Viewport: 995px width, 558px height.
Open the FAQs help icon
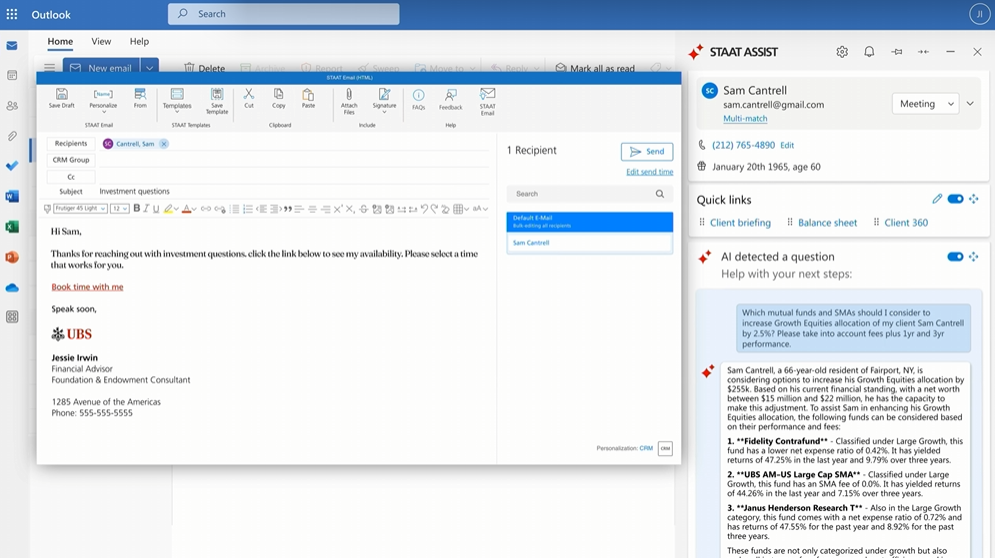pos(418,98)
